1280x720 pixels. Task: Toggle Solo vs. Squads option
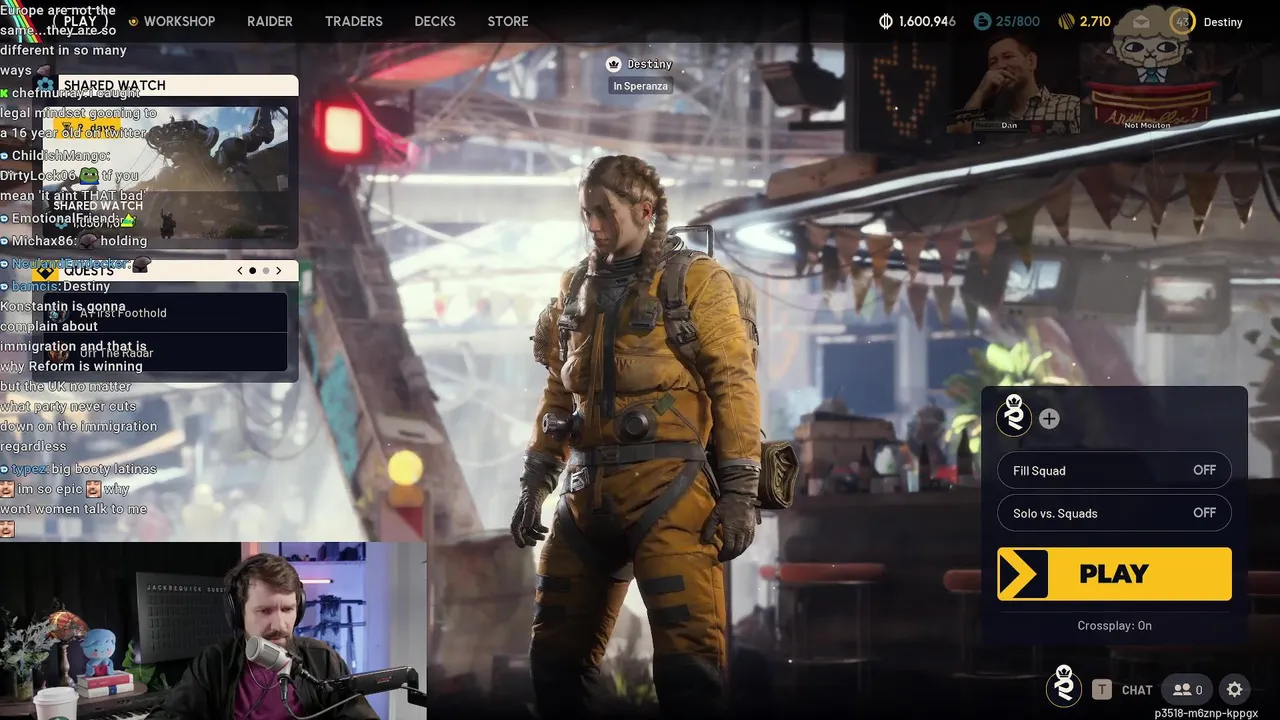click(1114, 513)
